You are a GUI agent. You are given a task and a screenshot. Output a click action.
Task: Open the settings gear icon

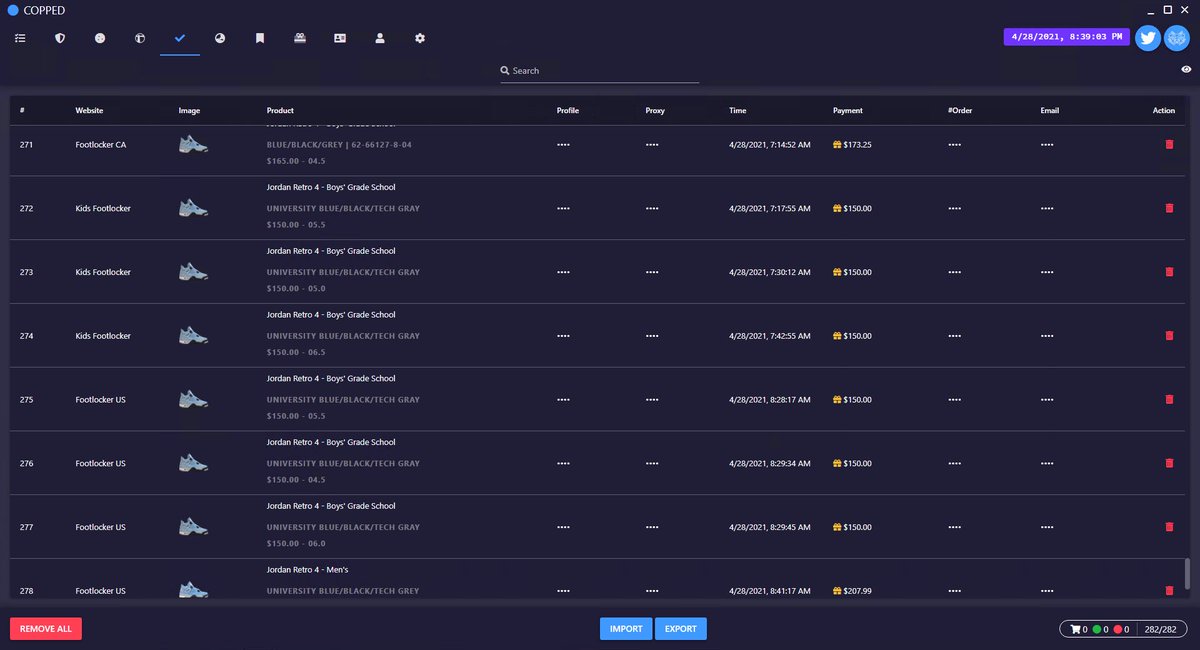(x=420, y=38)
